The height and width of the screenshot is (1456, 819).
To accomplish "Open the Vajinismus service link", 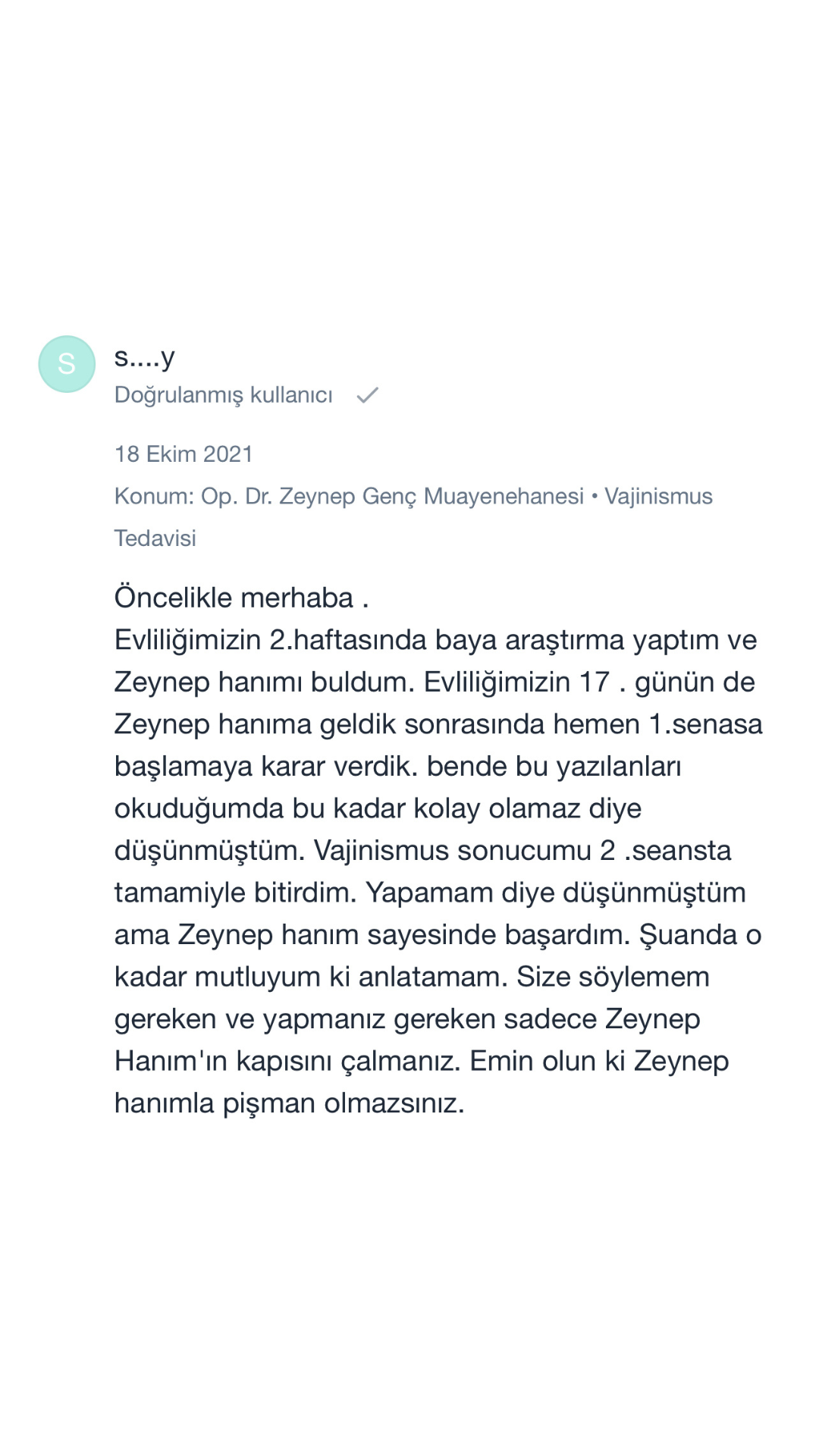I will (658, 496).
